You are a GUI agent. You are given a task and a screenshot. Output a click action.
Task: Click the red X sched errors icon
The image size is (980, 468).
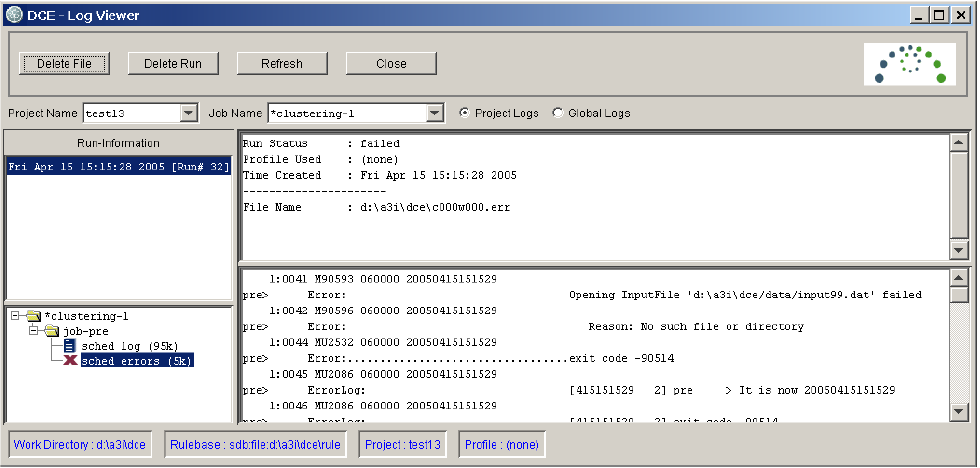70,361
